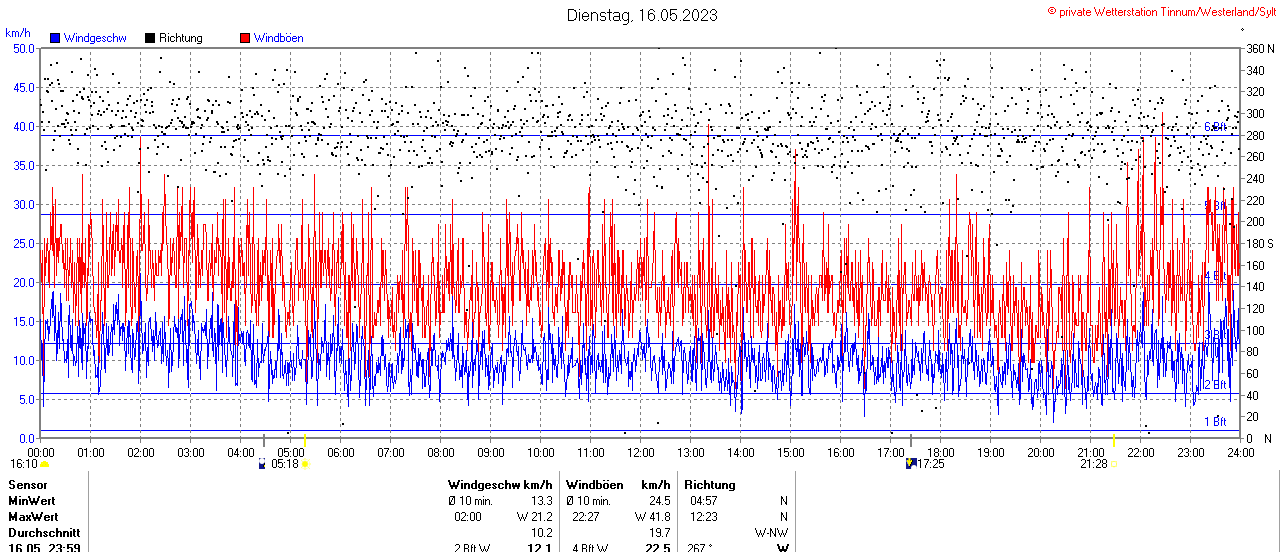Select the Windböen legend label
Screen dimensions: 1280x552
[279, 38]
